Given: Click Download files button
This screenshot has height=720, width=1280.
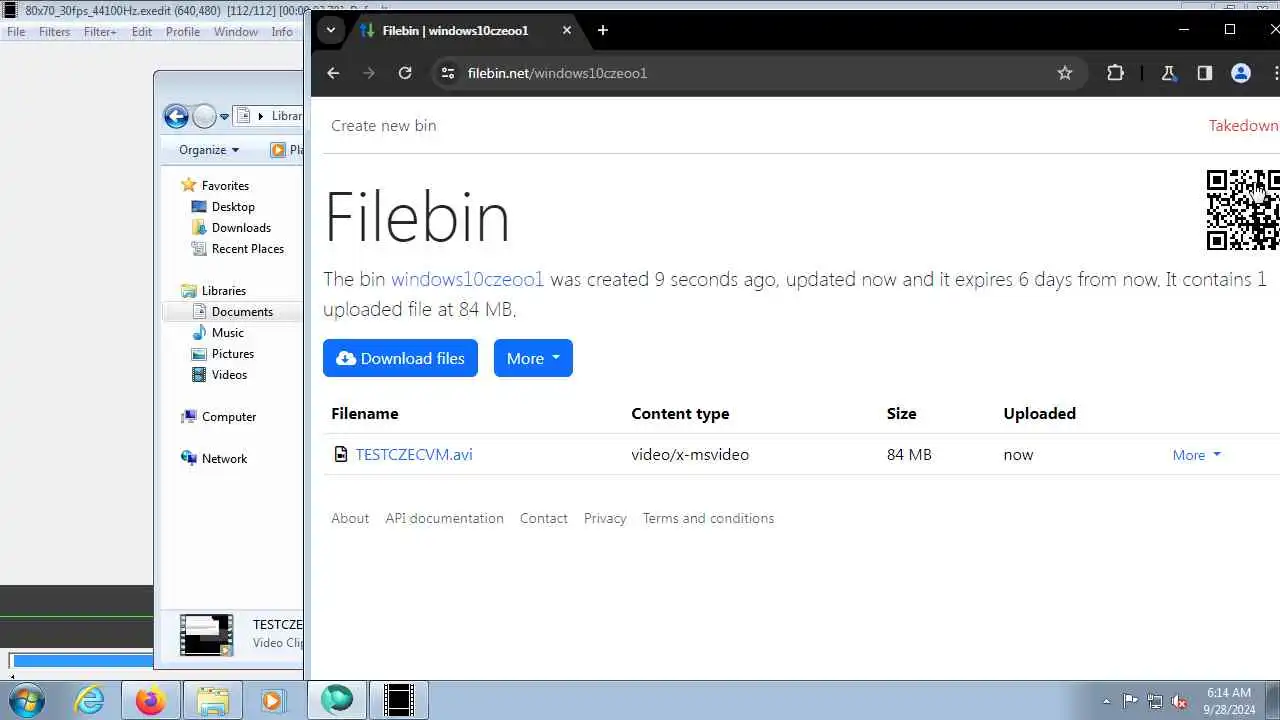Looking at the screenshot, I should 400,358.
